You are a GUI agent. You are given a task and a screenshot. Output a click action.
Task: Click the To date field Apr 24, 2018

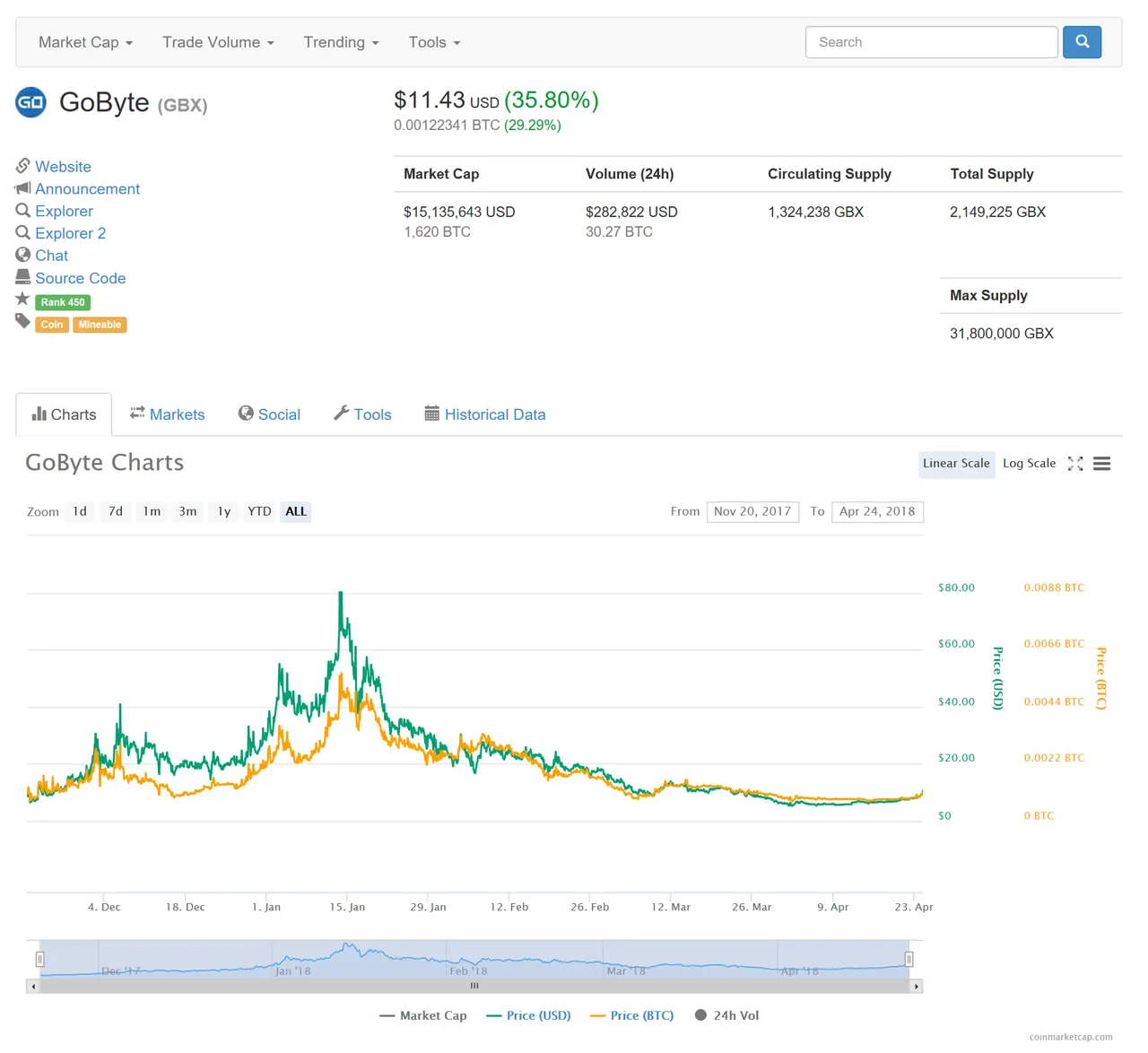click(x=877, y=511)
